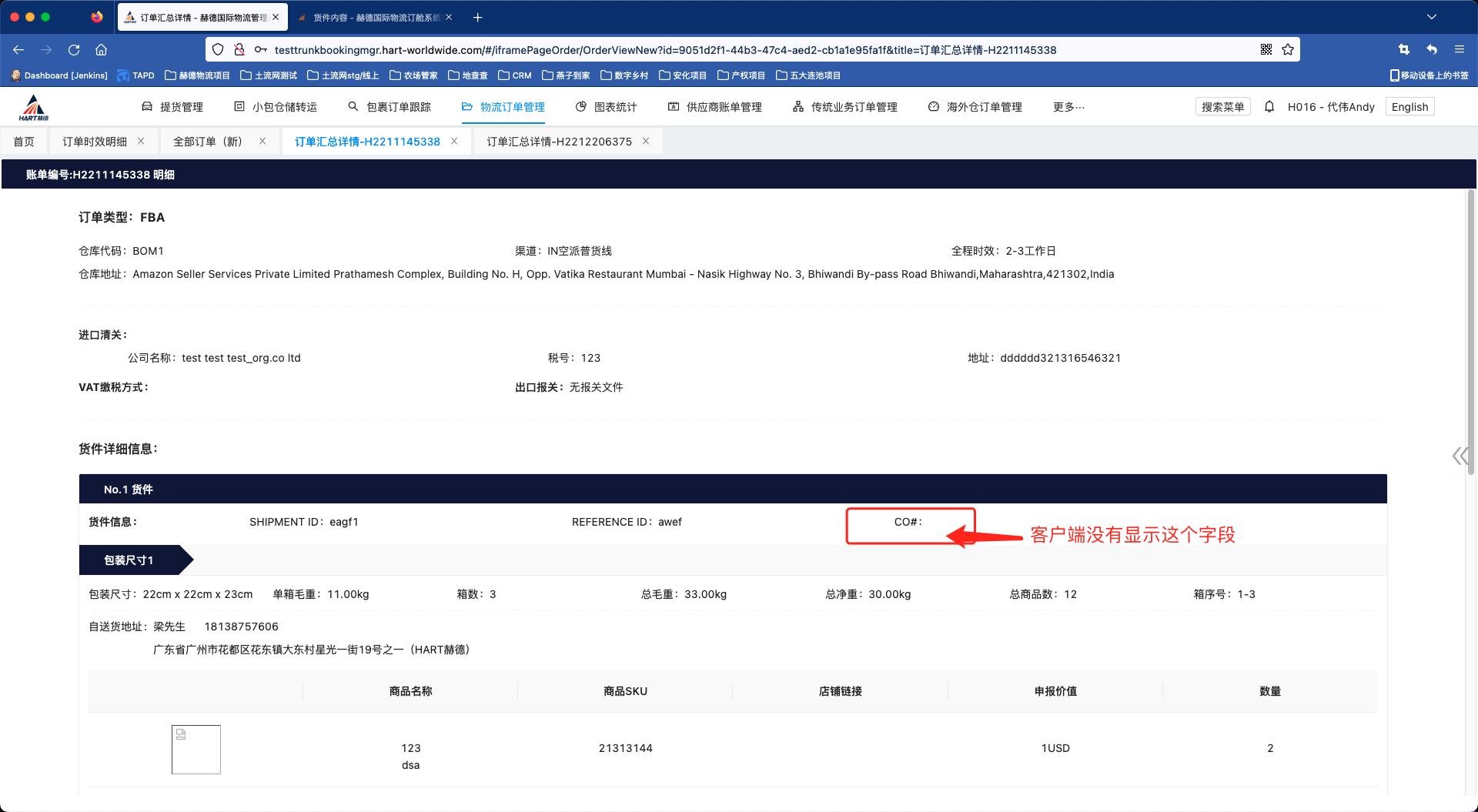Close the 全部订单（新）tab

262,142
